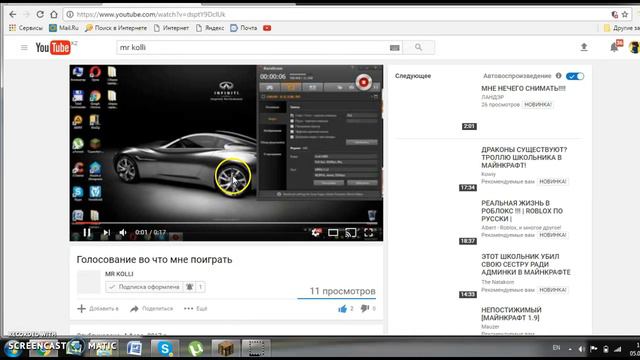Switch the Автовоспроизведение autoplay toggle
The width and height of the screenshot is (640, 360).
click(x=575, y=76)
